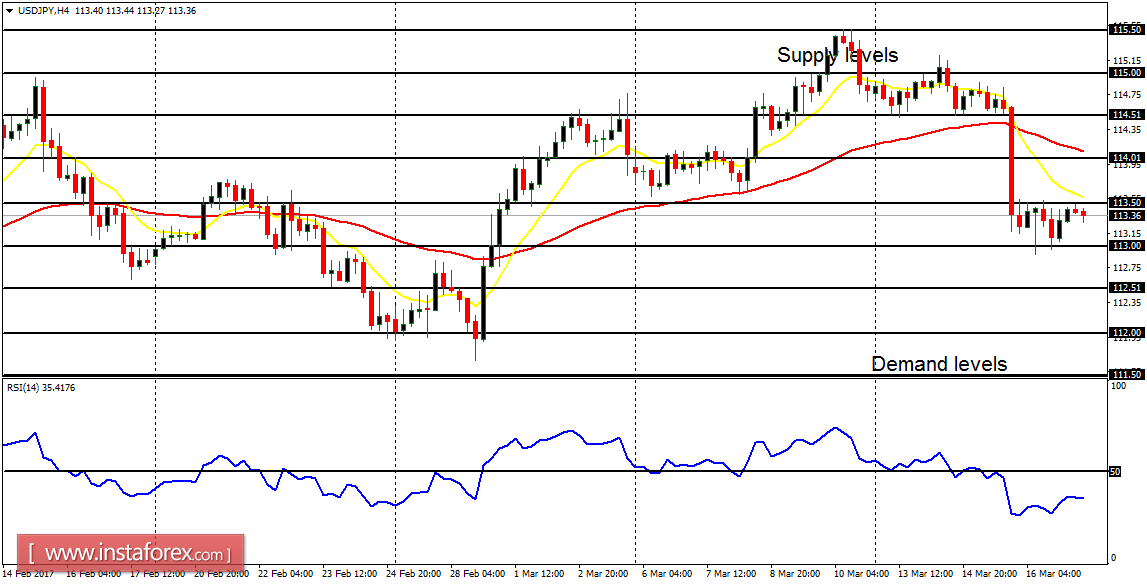This screenshot has width=1147, height=585.
Task: Click the 112.51 price level label
Action: pyautogui.click(x=1127, y=288)
